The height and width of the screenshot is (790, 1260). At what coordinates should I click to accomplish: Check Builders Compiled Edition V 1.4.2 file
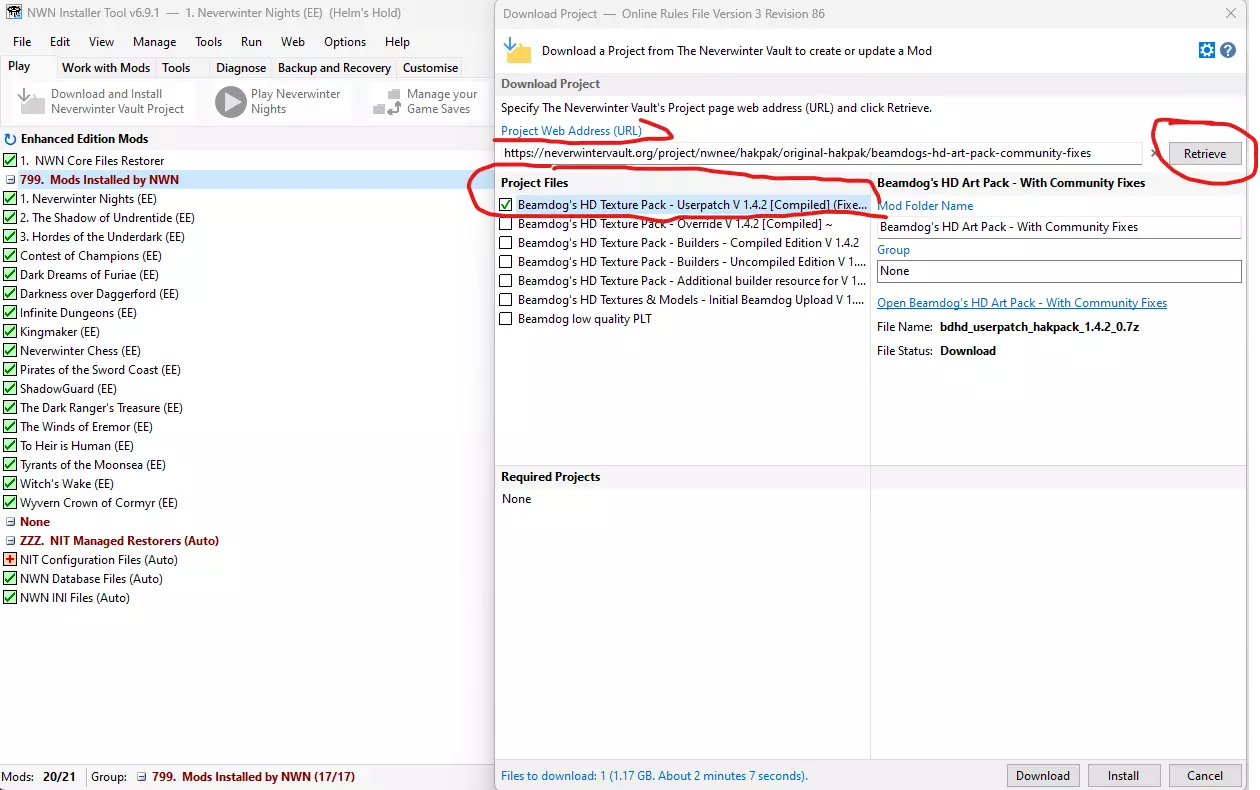point(506,243)
